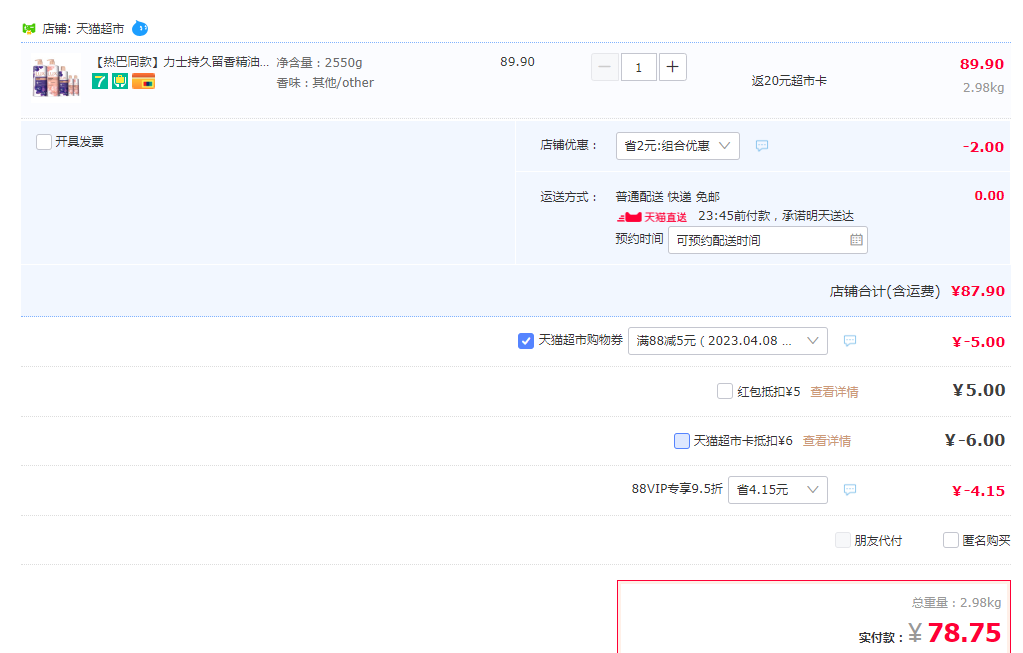The image size is (1023, 653).
Task: Click the 运送方式： label
Action: pyautogui.click(x=569, y=197)
